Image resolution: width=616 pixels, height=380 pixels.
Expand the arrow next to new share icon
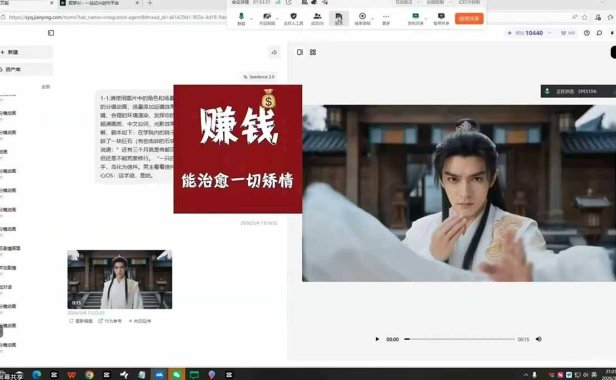(426, 18)
